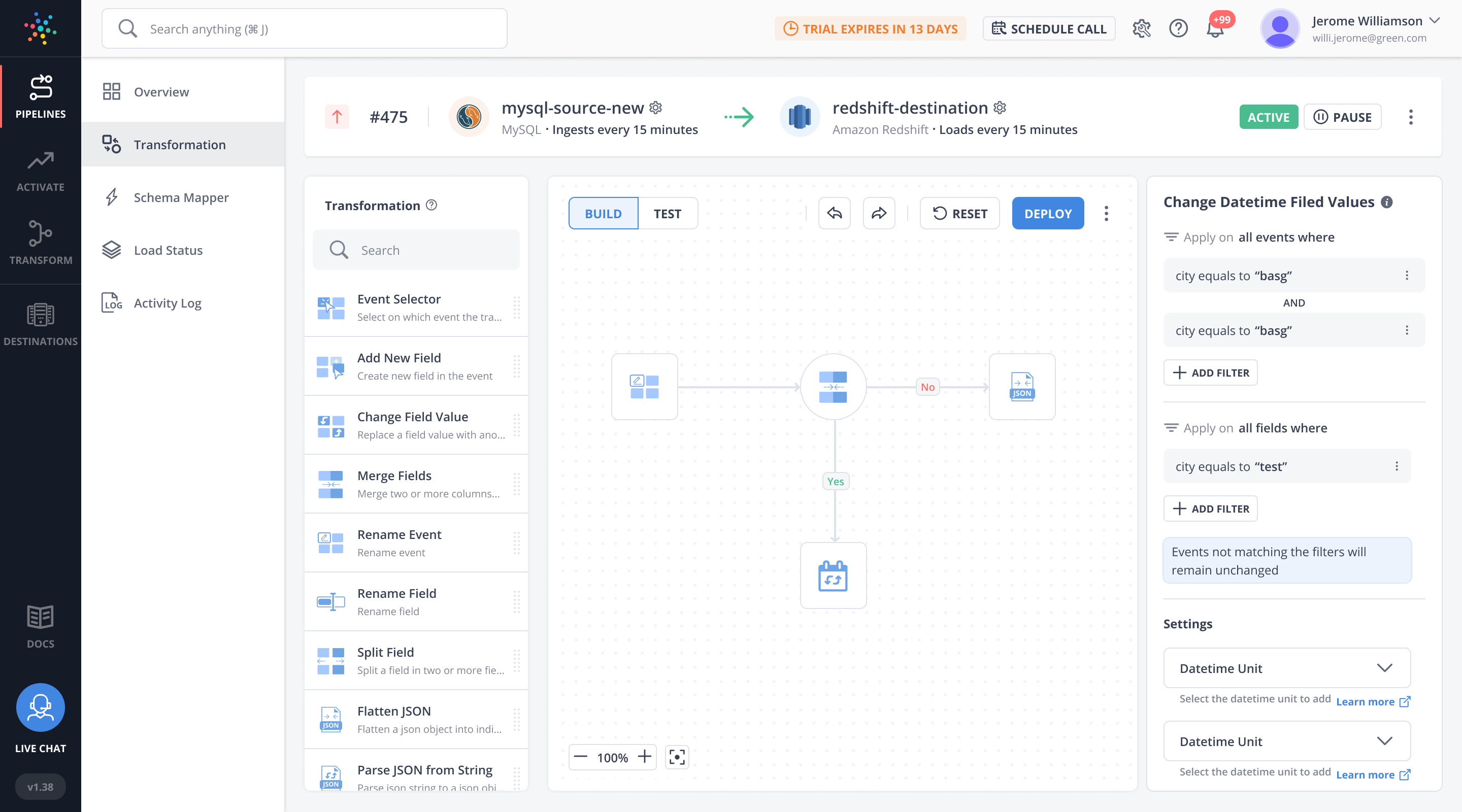
Task: Open Jerome Williamson account dropdown chevron
Action: click(1435, 21)
